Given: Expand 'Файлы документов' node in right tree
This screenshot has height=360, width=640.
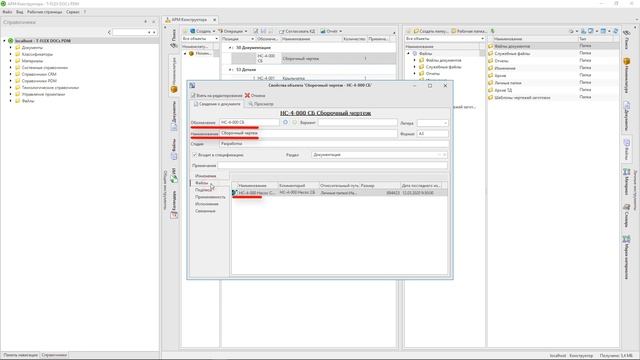Looking at the screenshot, I should [415, 60].
